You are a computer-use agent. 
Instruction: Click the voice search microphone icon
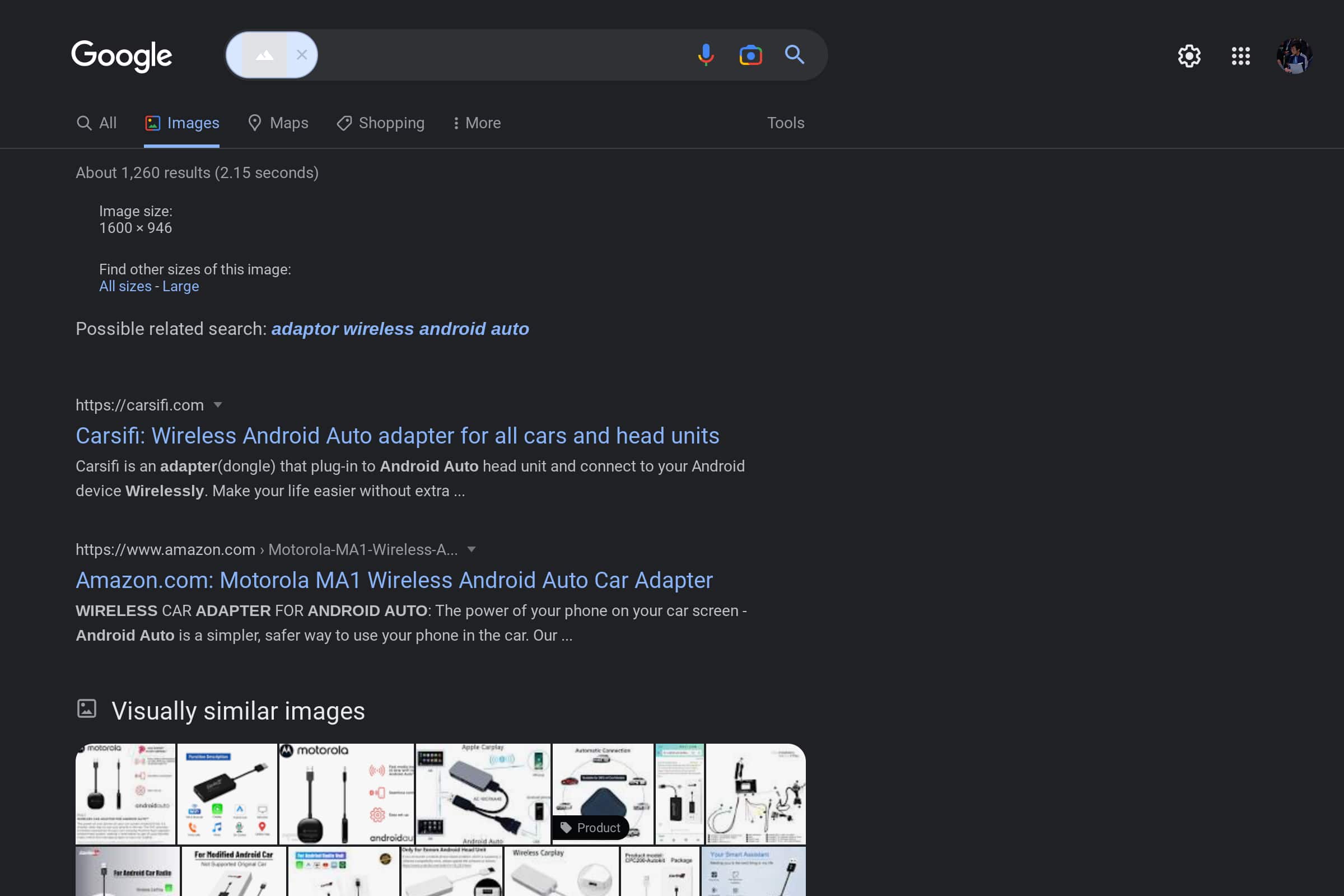click(706, 55)
